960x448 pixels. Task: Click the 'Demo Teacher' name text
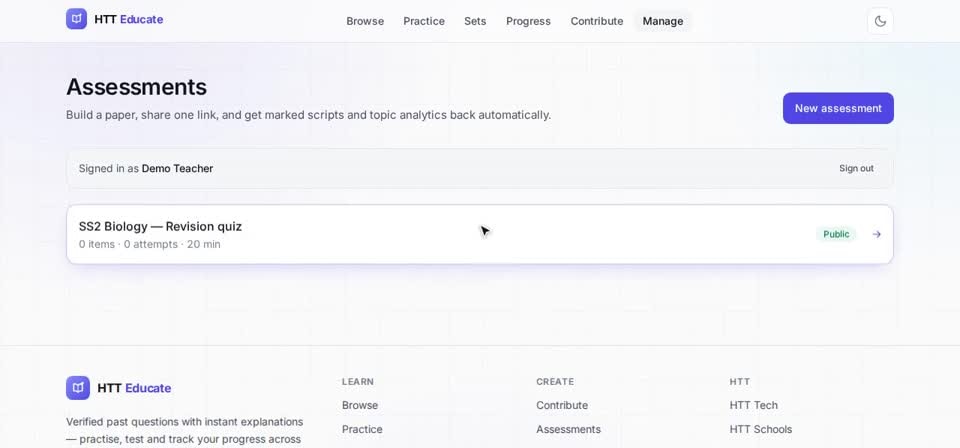pos(178,168)
